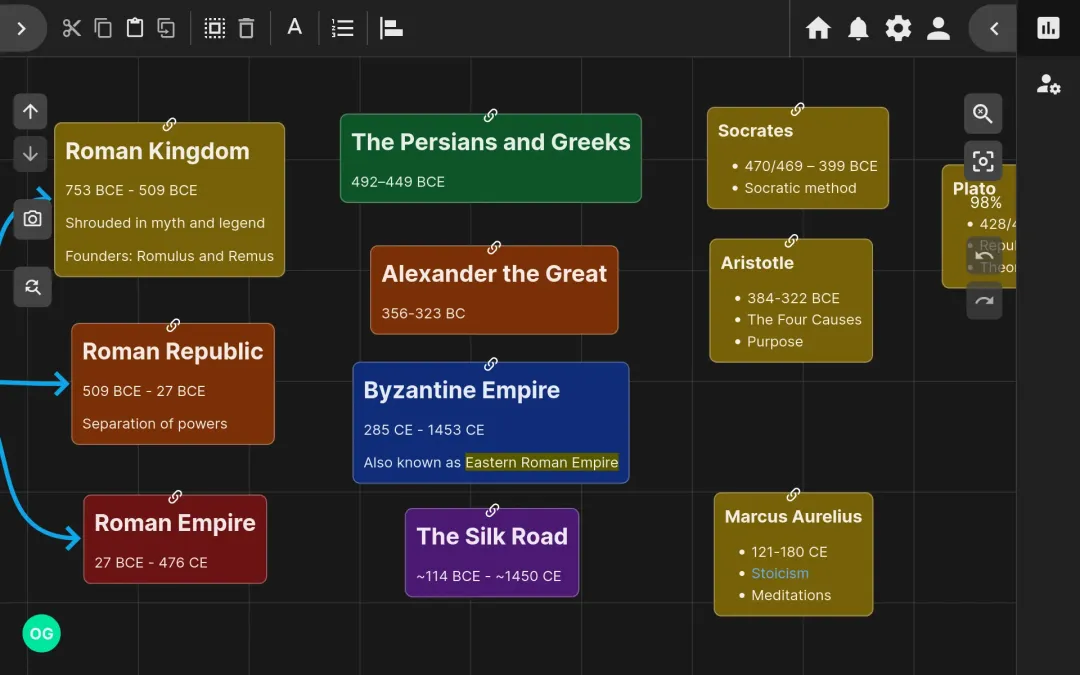Select the purple Silk Road card
Screen dimensions: 1080x675
click(491, 552)
